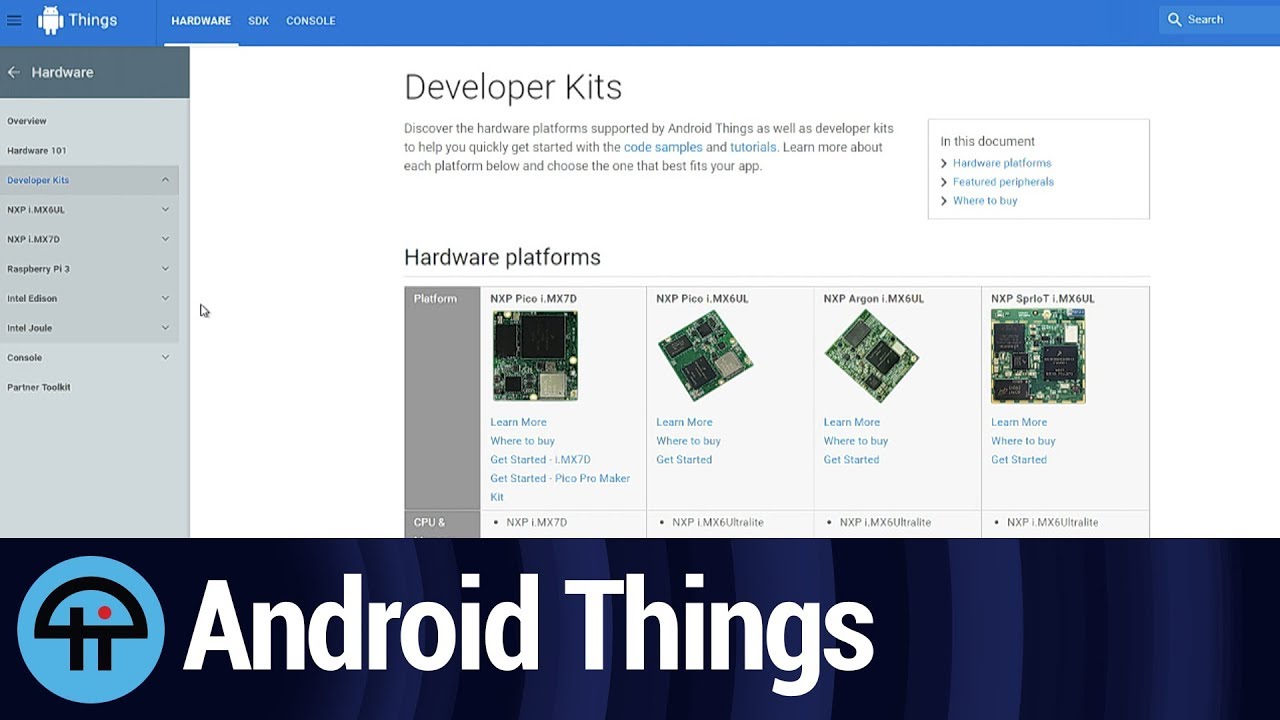Screen dimensions: 1280x720
Task: Click the Featured peripherals chevron icon
Action: pos(944,182)
